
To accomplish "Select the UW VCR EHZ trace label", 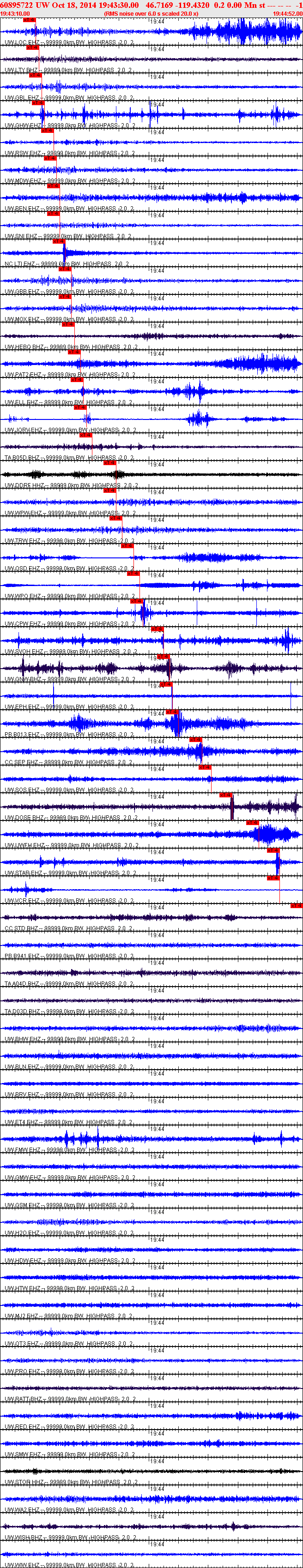I will [69, 901].
